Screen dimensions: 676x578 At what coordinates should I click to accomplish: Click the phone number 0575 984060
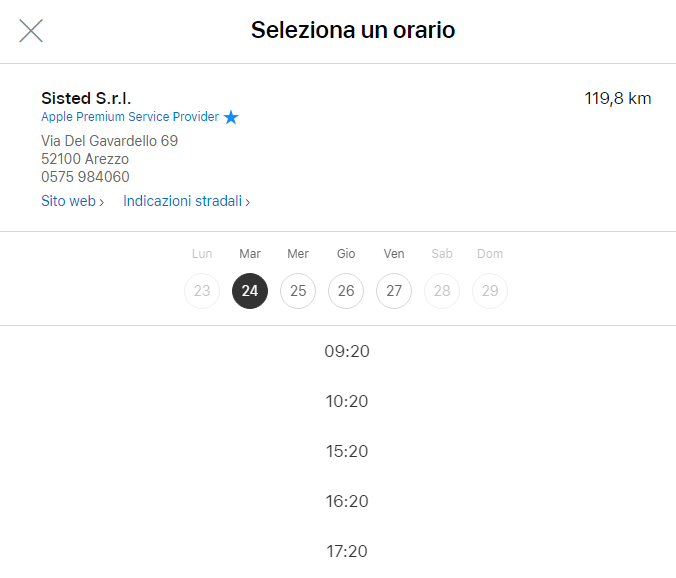pos(85,177)
